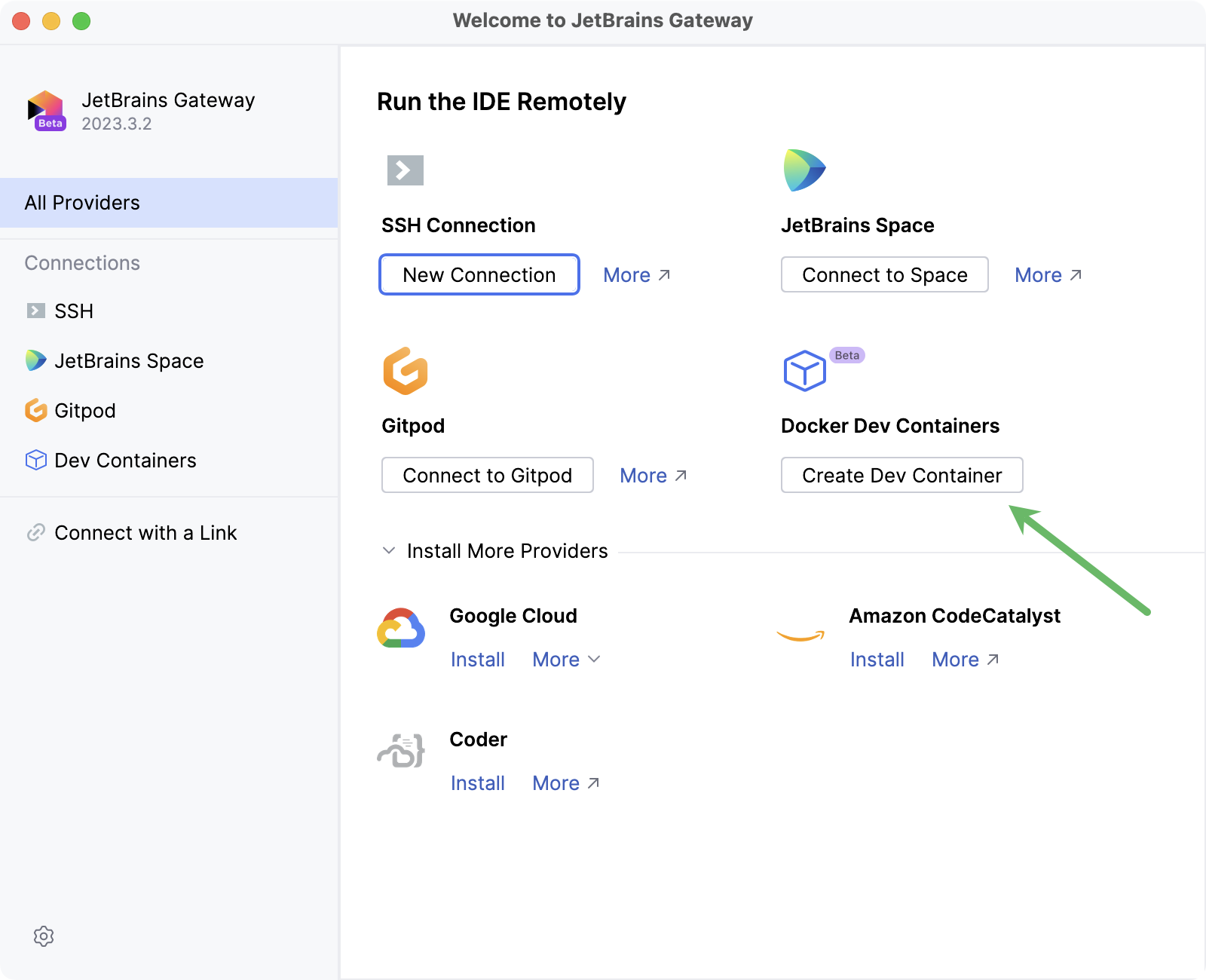Click the Coder provider title
This screenshot has width=1206, height=980.
(479, 740)
